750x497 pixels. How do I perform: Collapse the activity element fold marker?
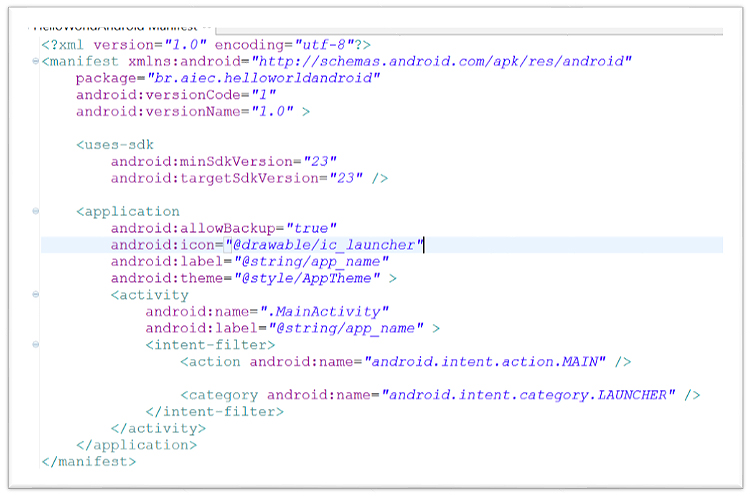[x=36, y=295]
